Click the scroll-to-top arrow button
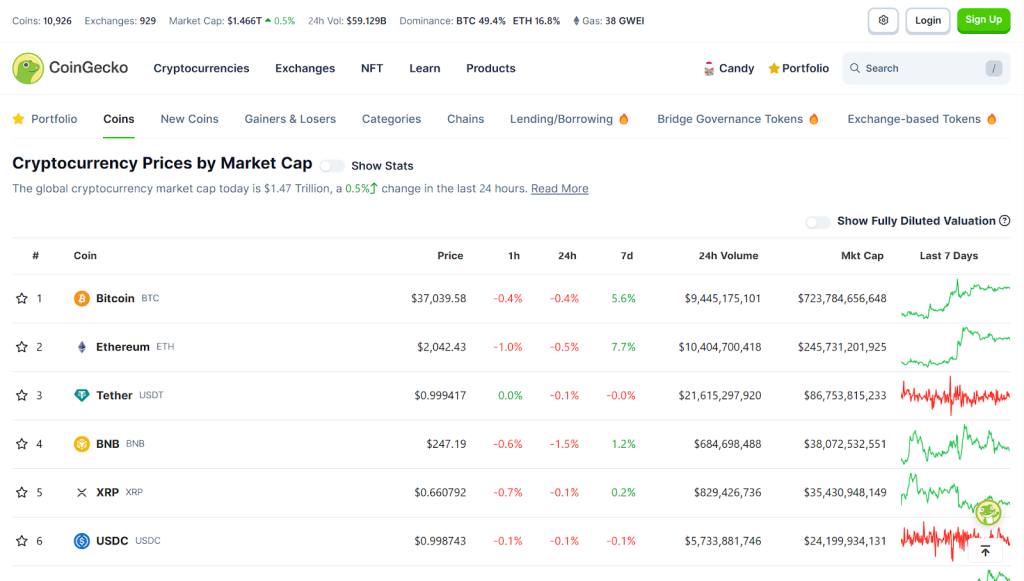Screen dimensions: 1024x581 click(x=985, y=552)
